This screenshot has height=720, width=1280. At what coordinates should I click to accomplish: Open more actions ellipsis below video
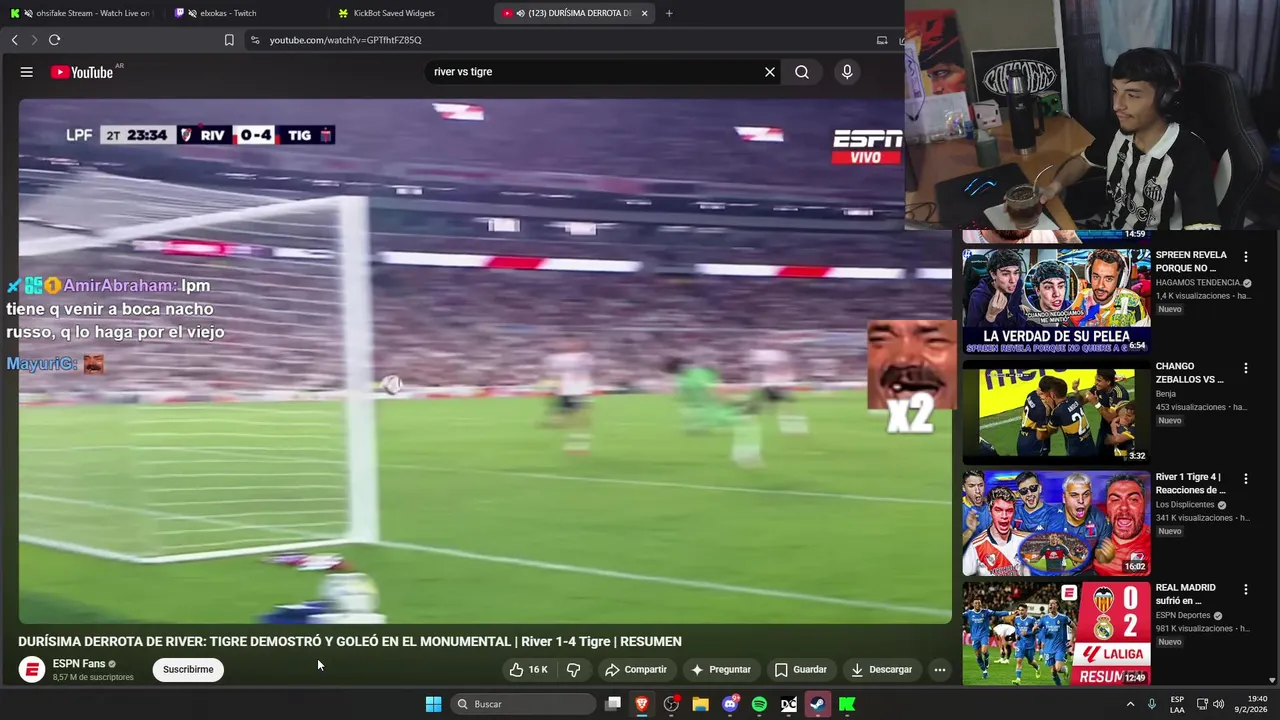pos(939,669)
